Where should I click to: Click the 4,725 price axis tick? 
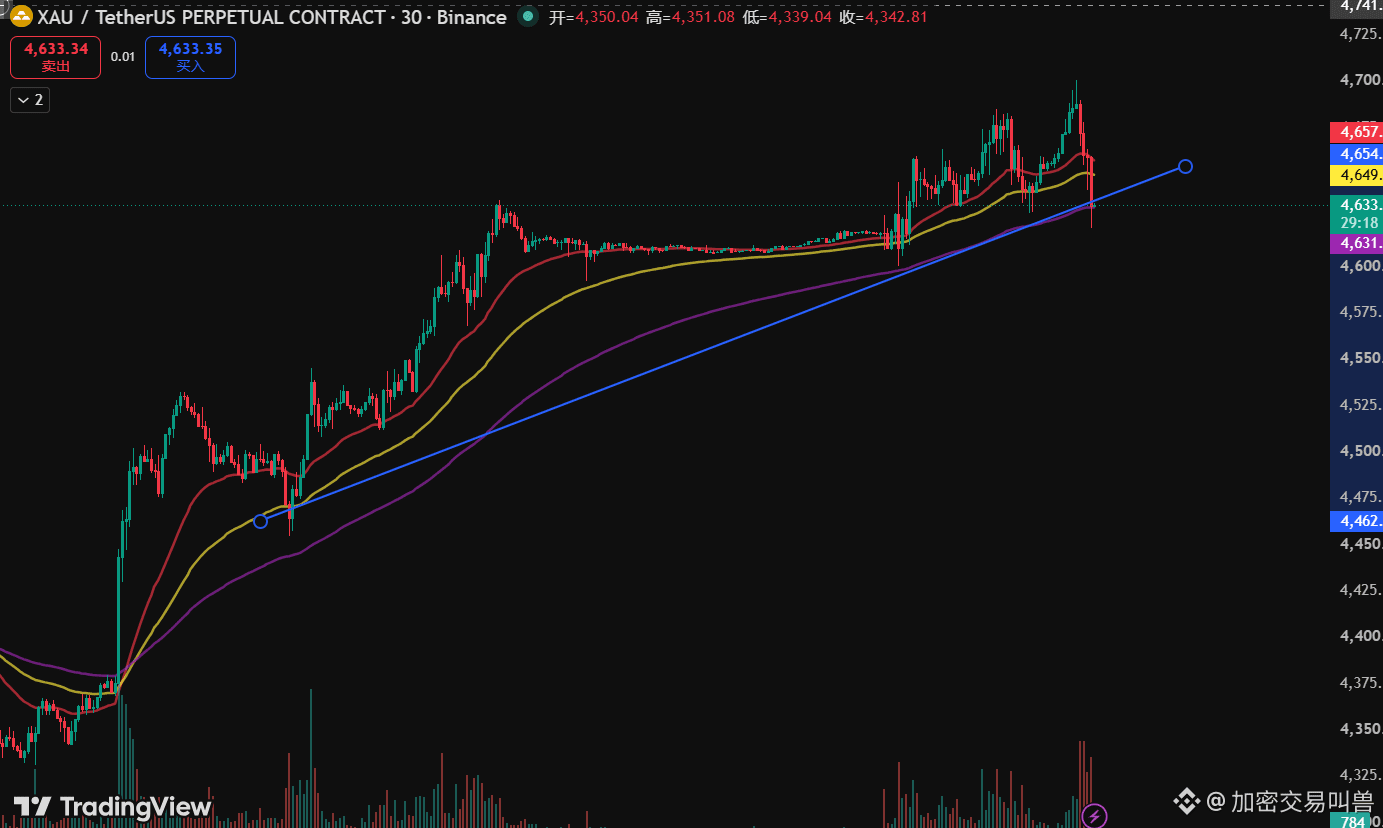tap(1361, 34)
